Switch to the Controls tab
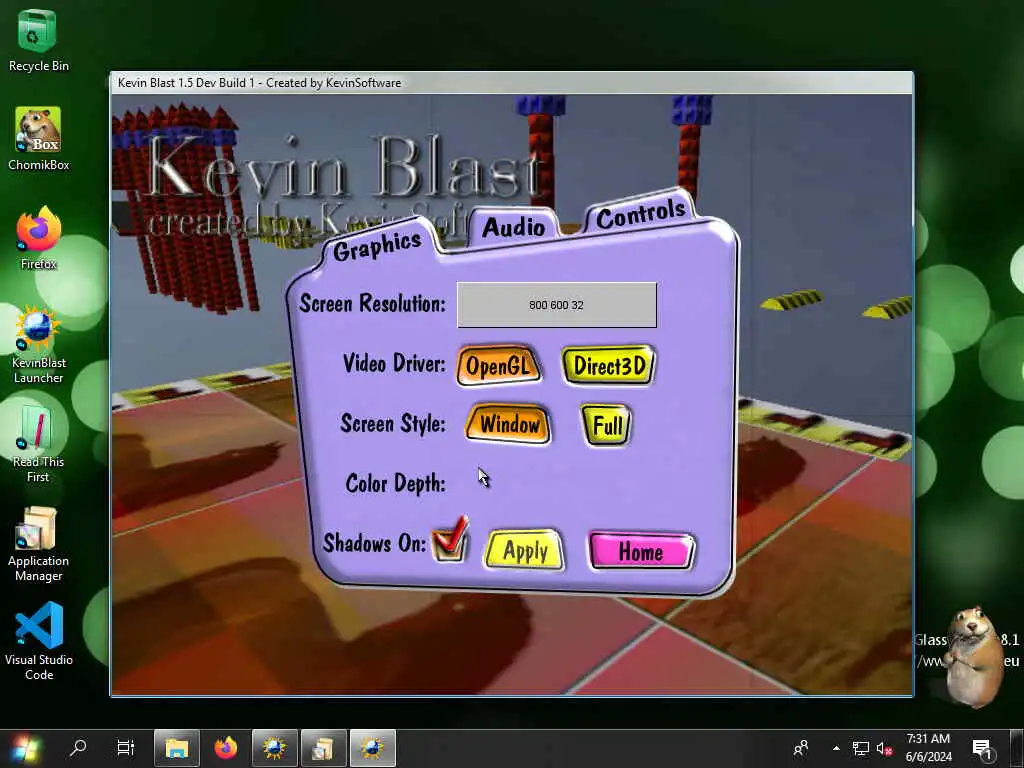The width and height of the screenshot is (1024, 768). pos(641,213)
